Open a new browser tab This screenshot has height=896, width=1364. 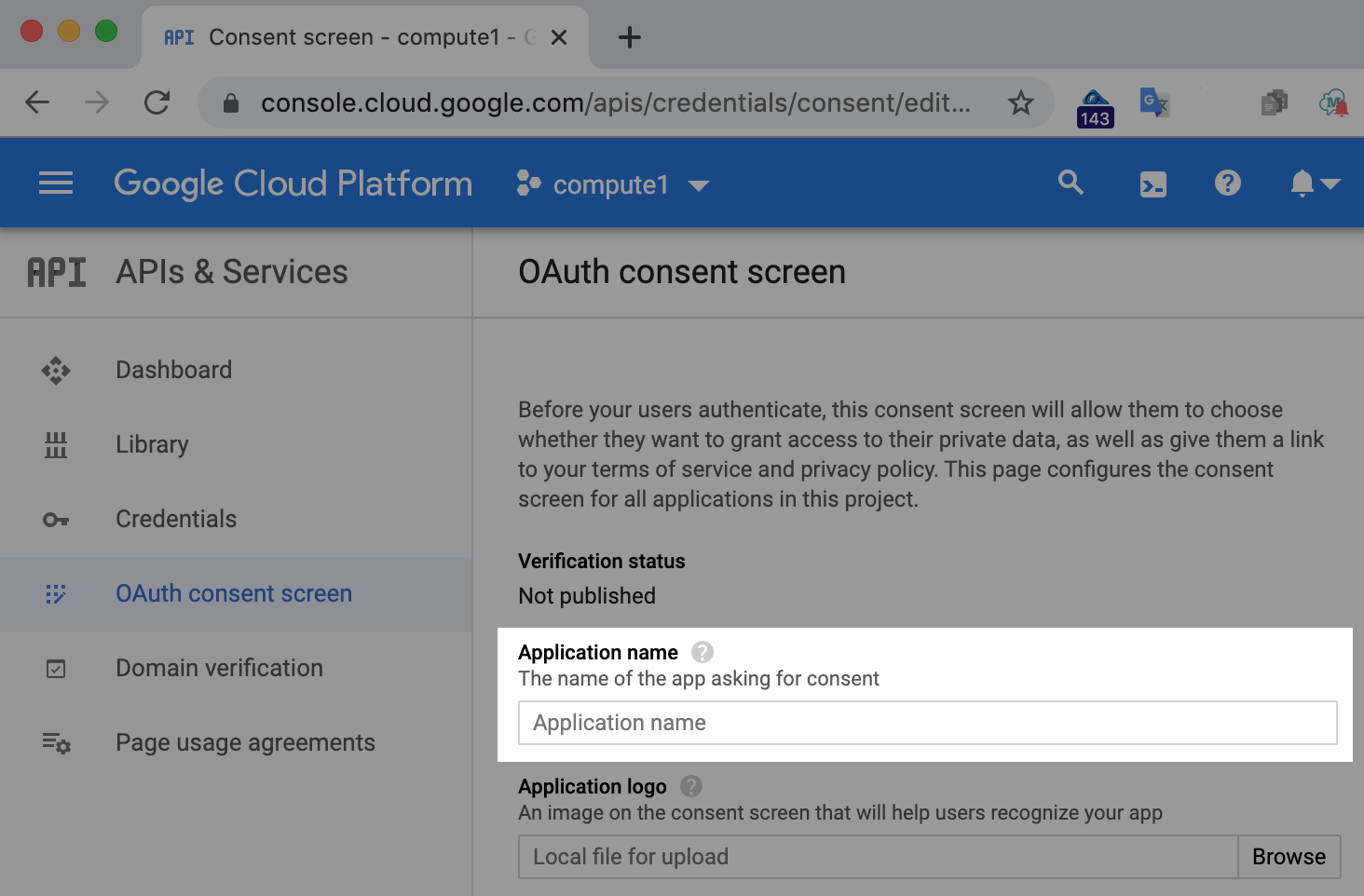[x=630, y=37]
